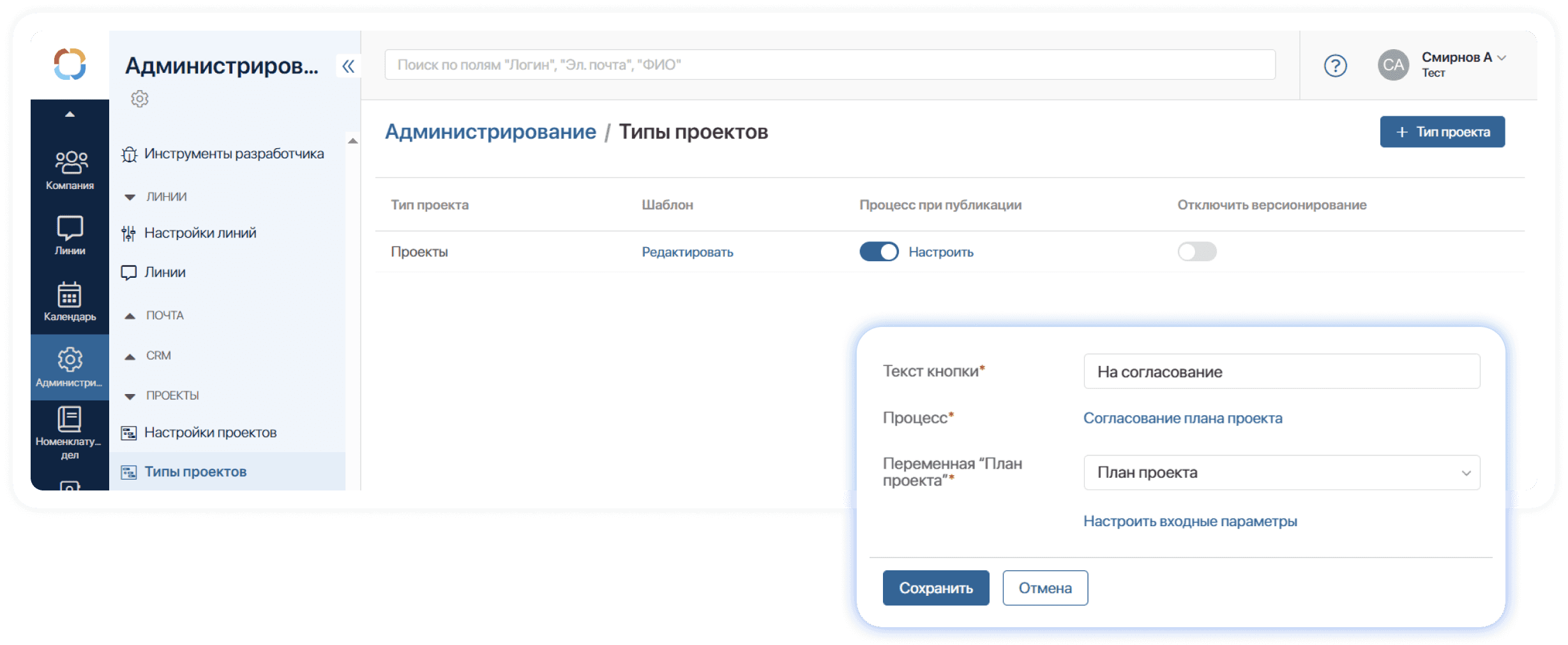Click the app logo icon

point(70,64)
